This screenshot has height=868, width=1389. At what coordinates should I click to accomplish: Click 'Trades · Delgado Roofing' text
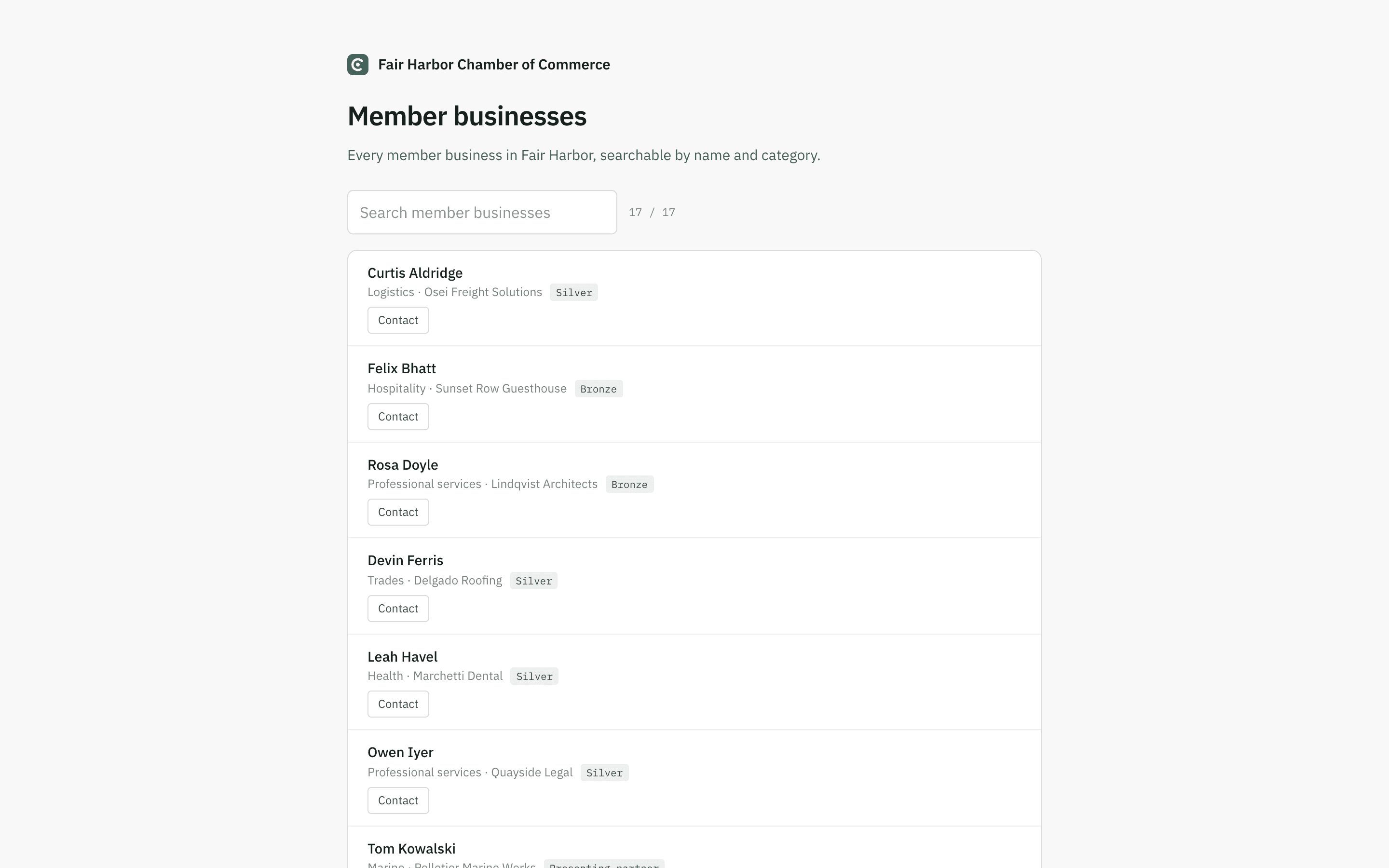(x=435, y=581)
